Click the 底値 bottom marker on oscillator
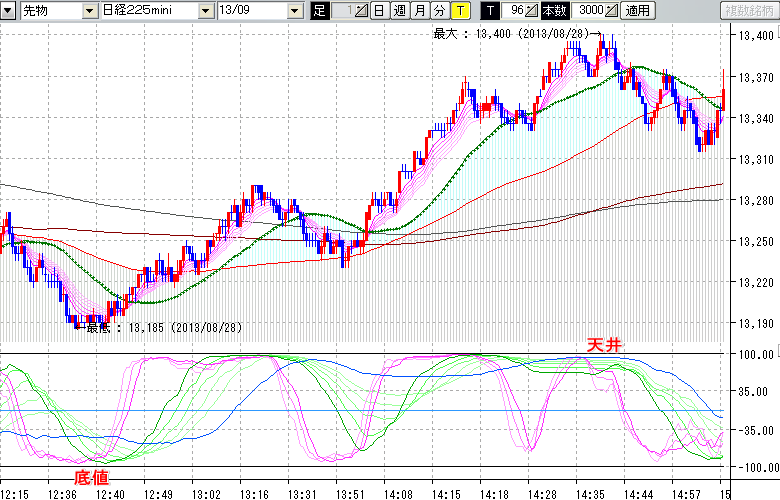Image resolution: width=780 pixels, height=500 pixels. click(x=92, y=477)
